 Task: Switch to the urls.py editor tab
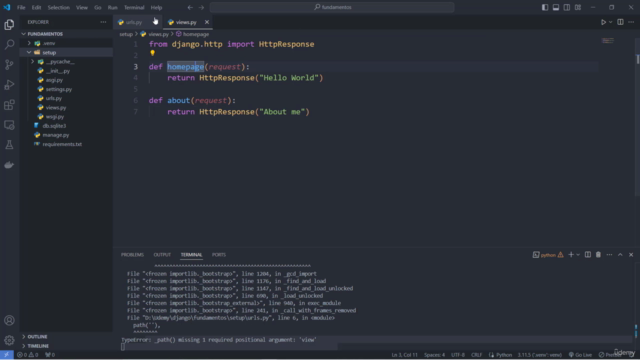pos(133,22)
